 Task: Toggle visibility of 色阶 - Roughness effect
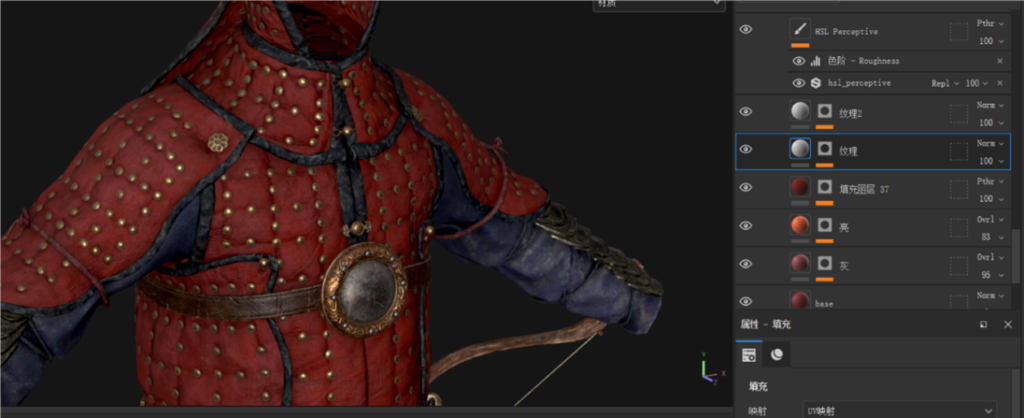point(798,61)
